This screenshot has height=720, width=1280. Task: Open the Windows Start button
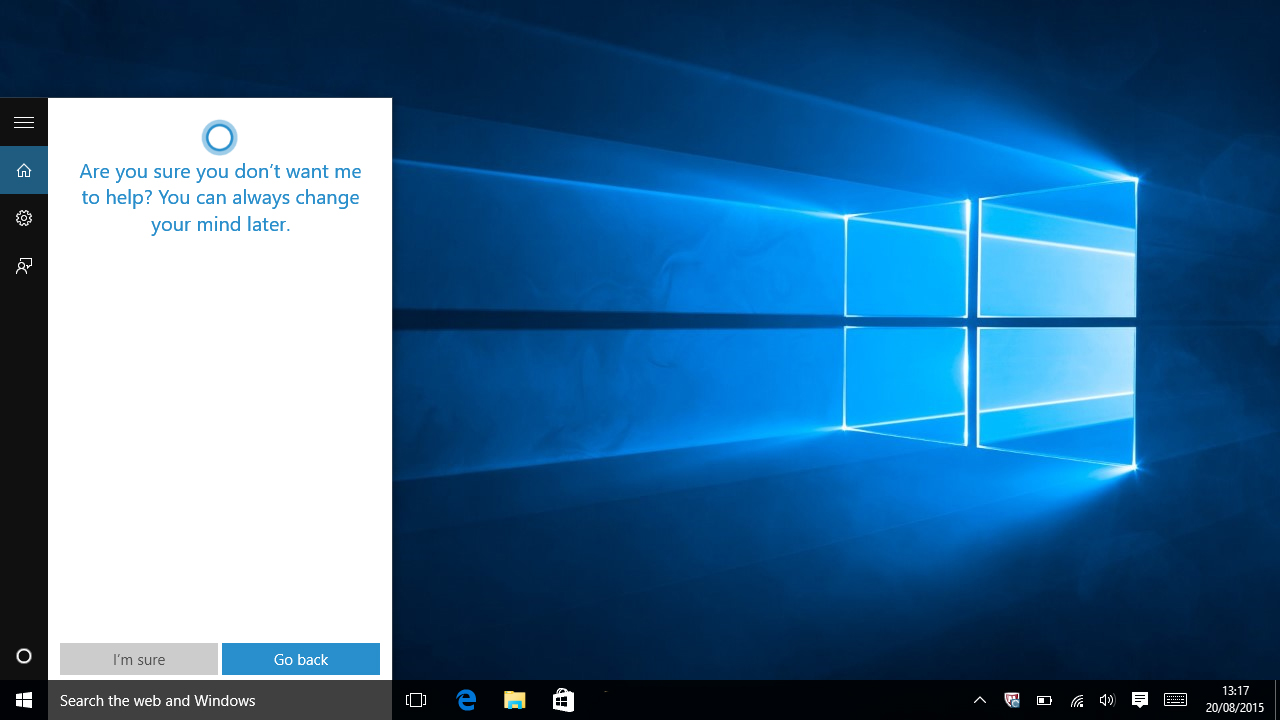click(x=24, y=700)
